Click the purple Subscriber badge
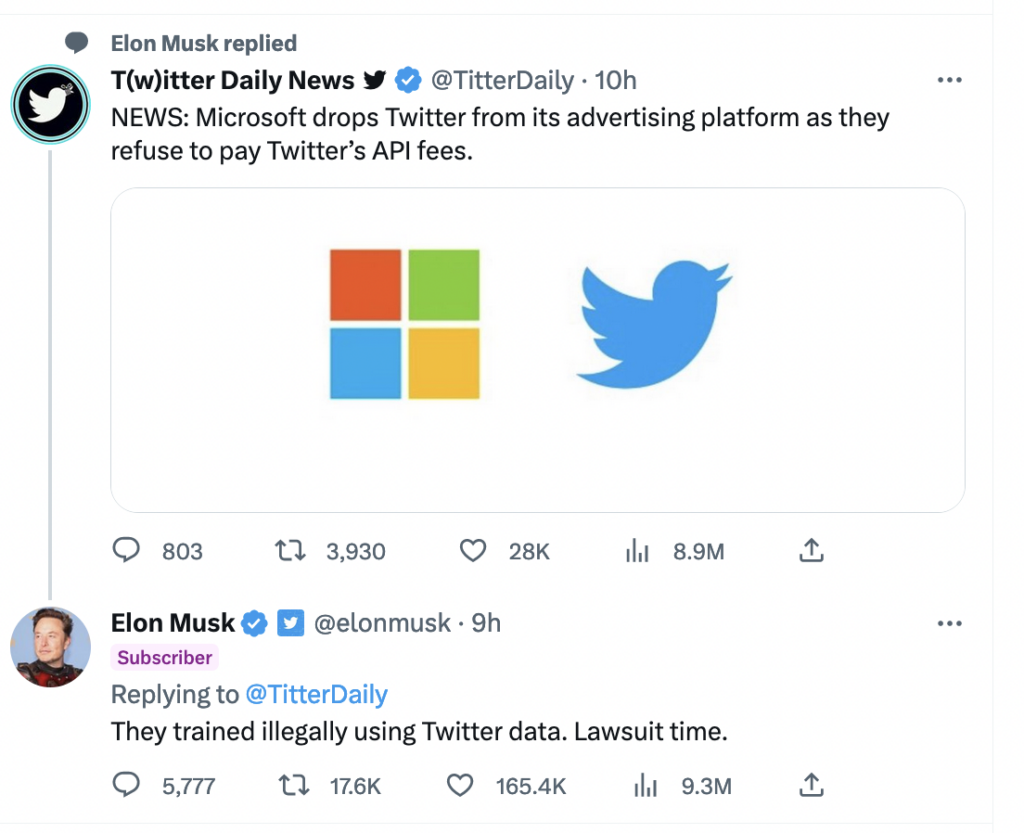The height and width of the screenshot is (833, 1024). (x=165, y=657)
